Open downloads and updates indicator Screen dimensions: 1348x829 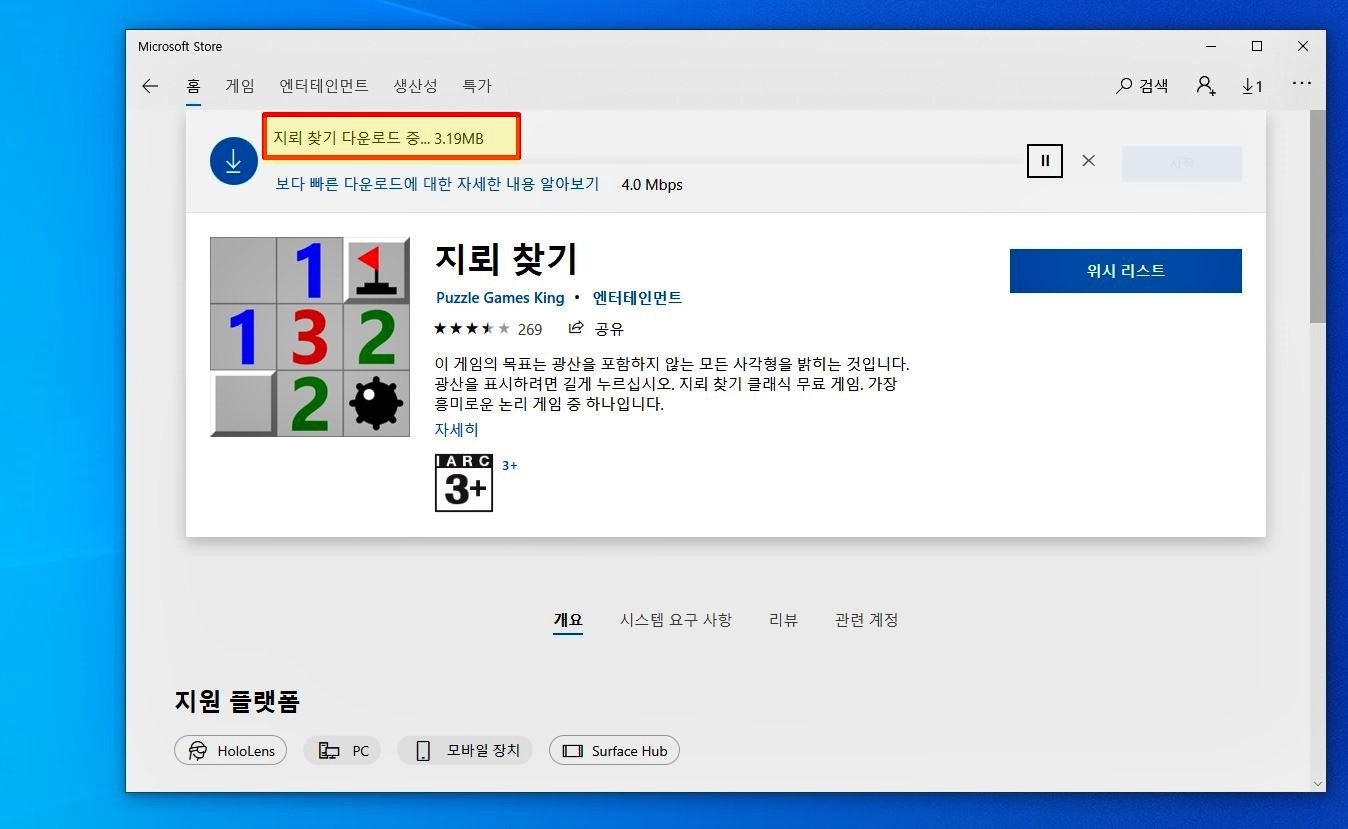pos(1252,86)
